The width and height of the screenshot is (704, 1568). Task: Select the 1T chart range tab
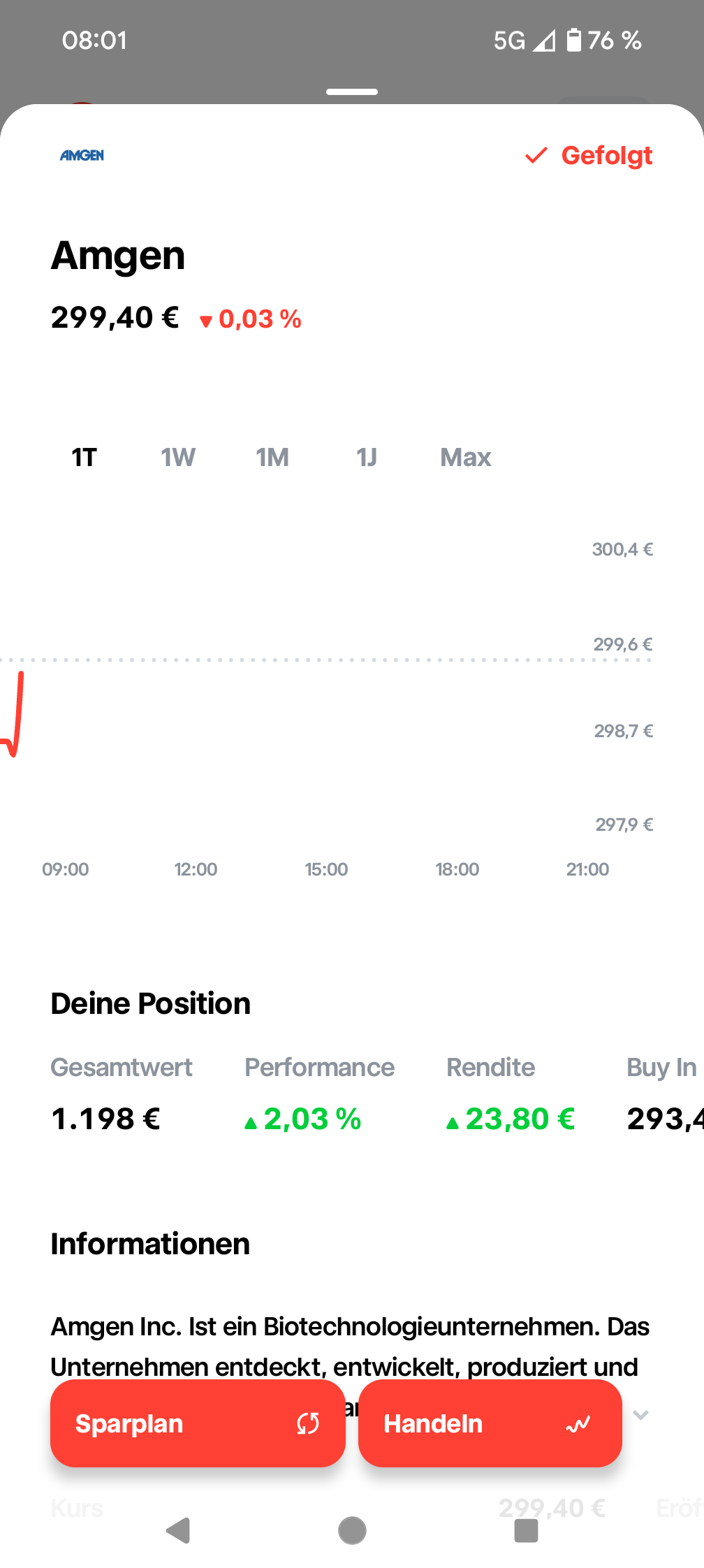click(84, 458)
